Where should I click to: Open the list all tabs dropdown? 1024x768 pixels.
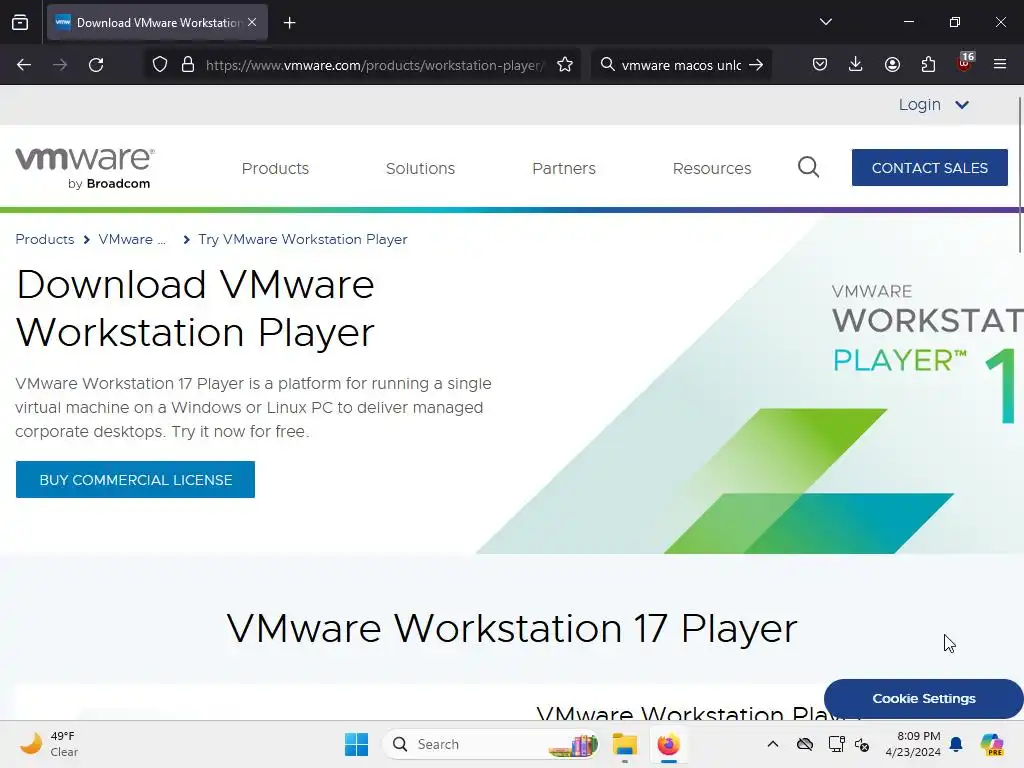[825, 22]
